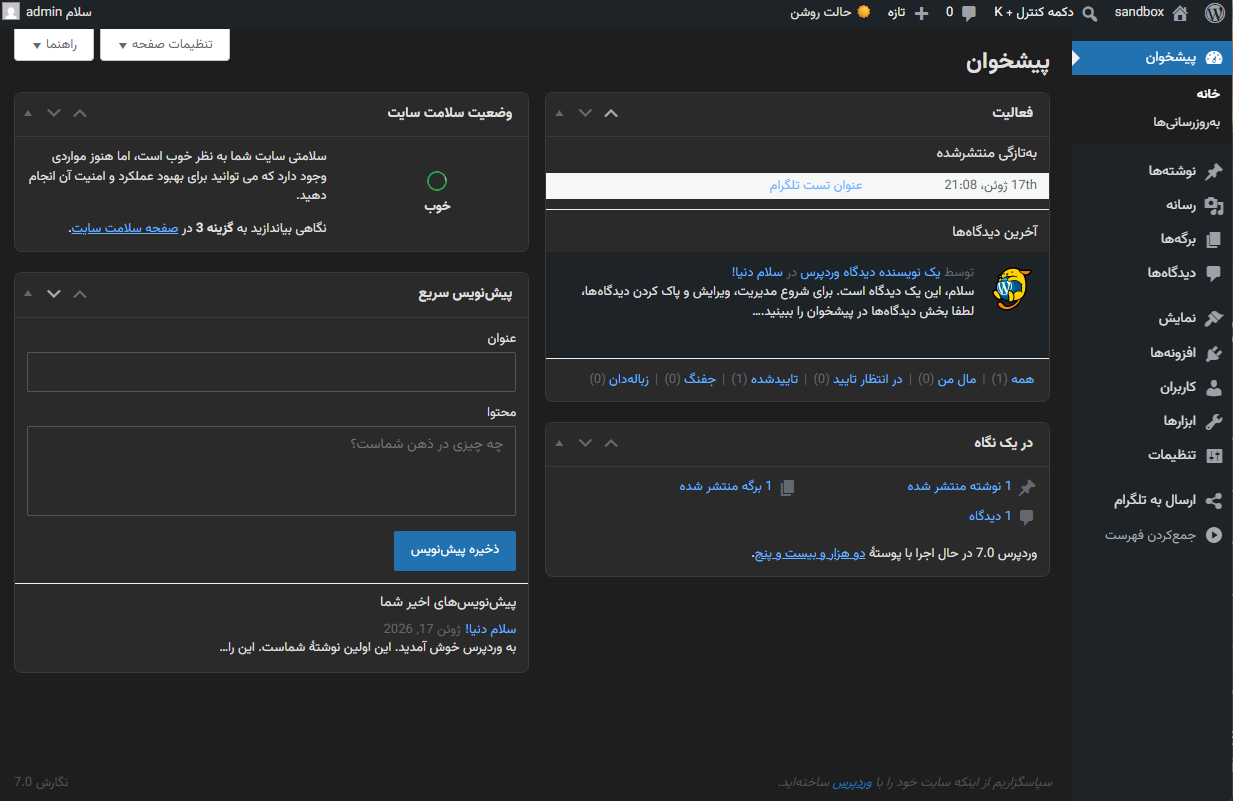The image size is (1233, 801).
Task: Click the pin icon beside published posts count
Action: click(x=1027, y=487)
